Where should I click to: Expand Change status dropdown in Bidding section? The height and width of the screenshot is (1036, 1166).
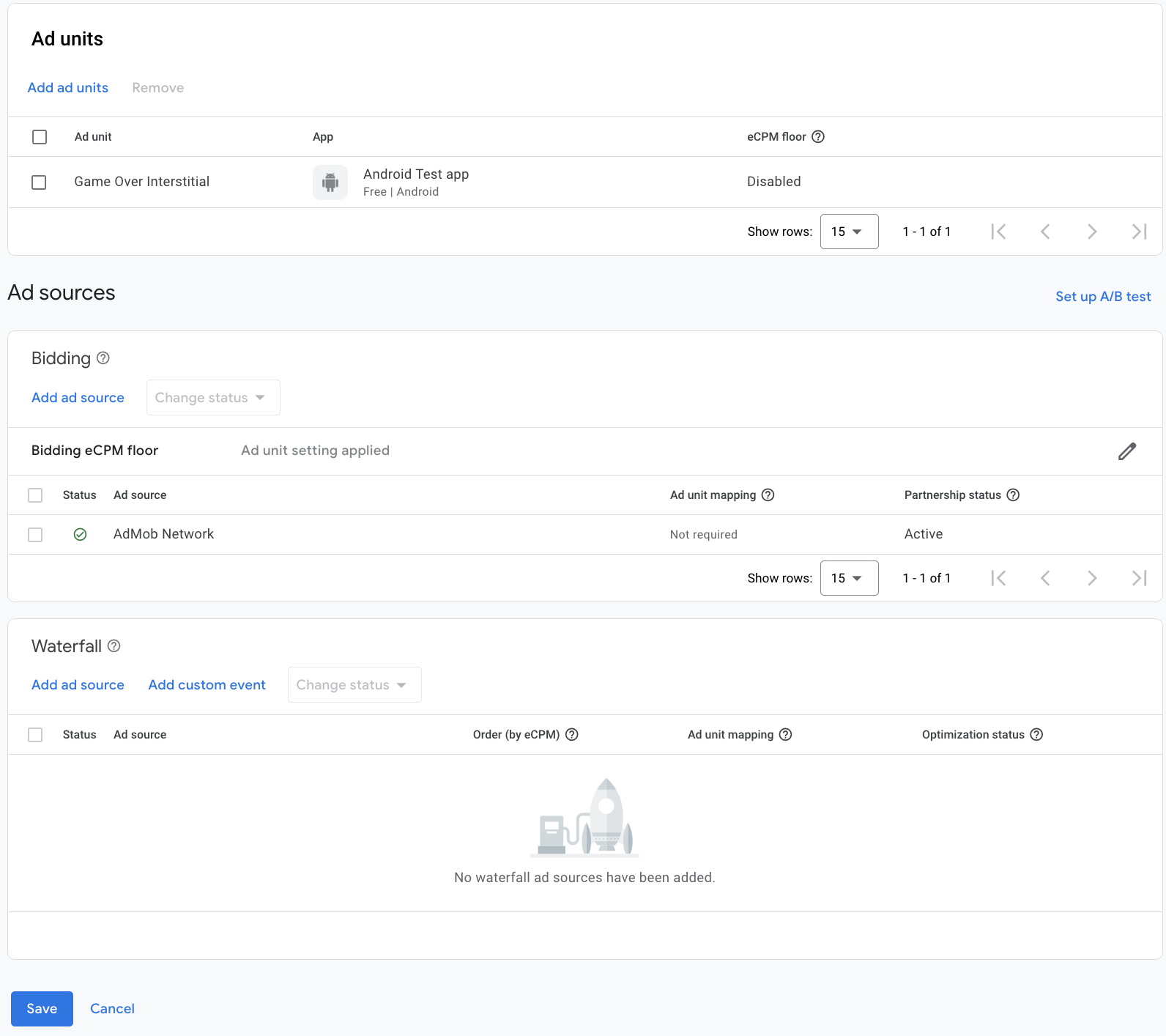[x=213, y=398]
